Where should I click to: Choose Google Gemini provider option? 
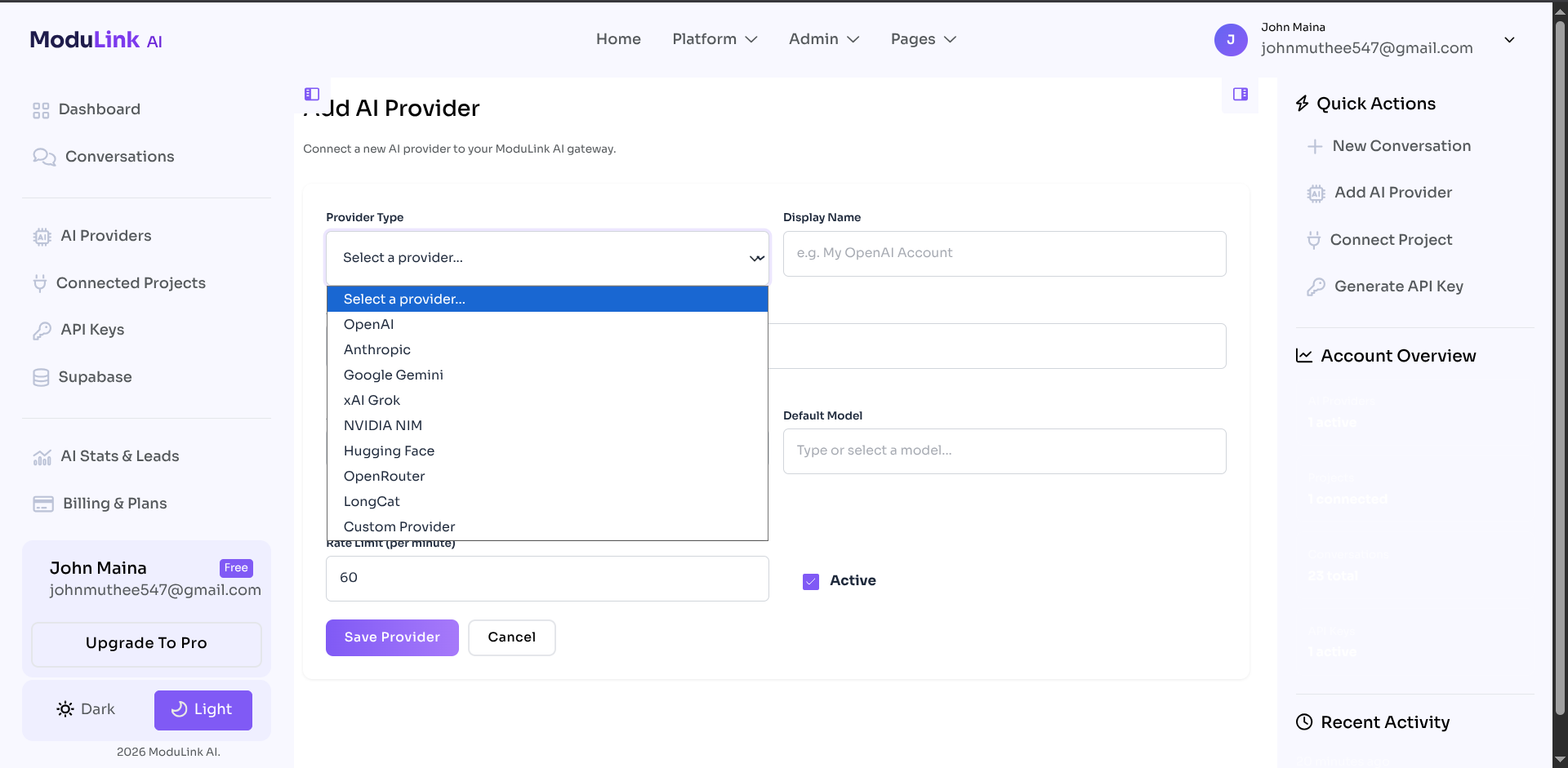[x=547, y=375]
